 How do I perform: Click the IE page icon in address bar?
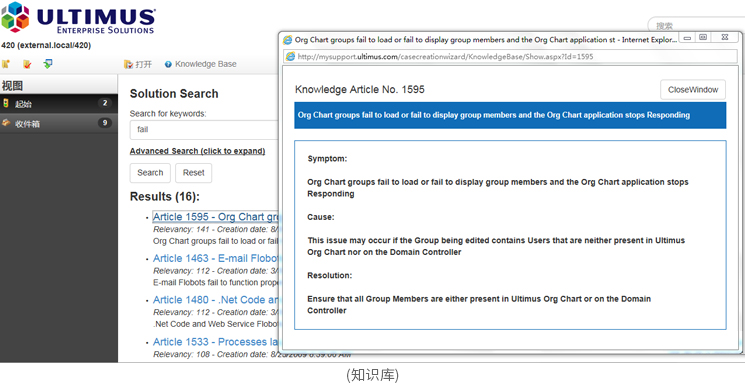(290, 57)
